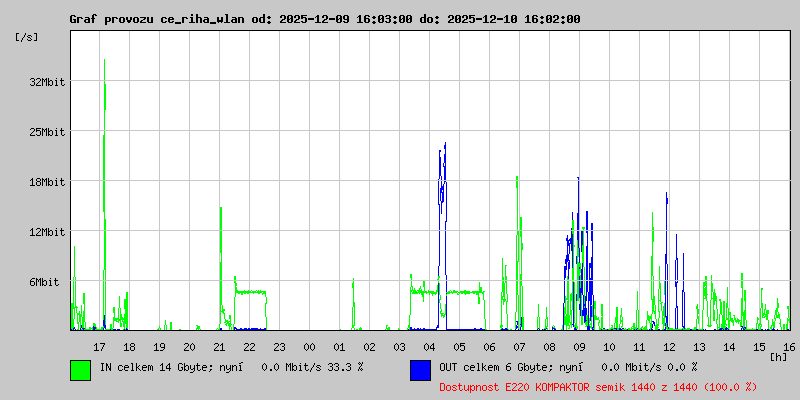Click the 25Mbit y-axis label
The height and width of the screenshot is (400, 800).
(x=47, y=132)
